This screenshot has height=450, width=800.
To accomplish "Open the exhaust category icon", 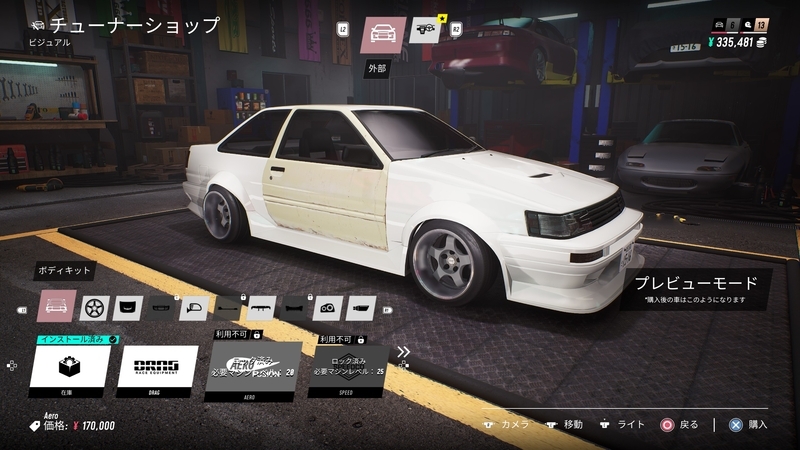I will point(361,308).
